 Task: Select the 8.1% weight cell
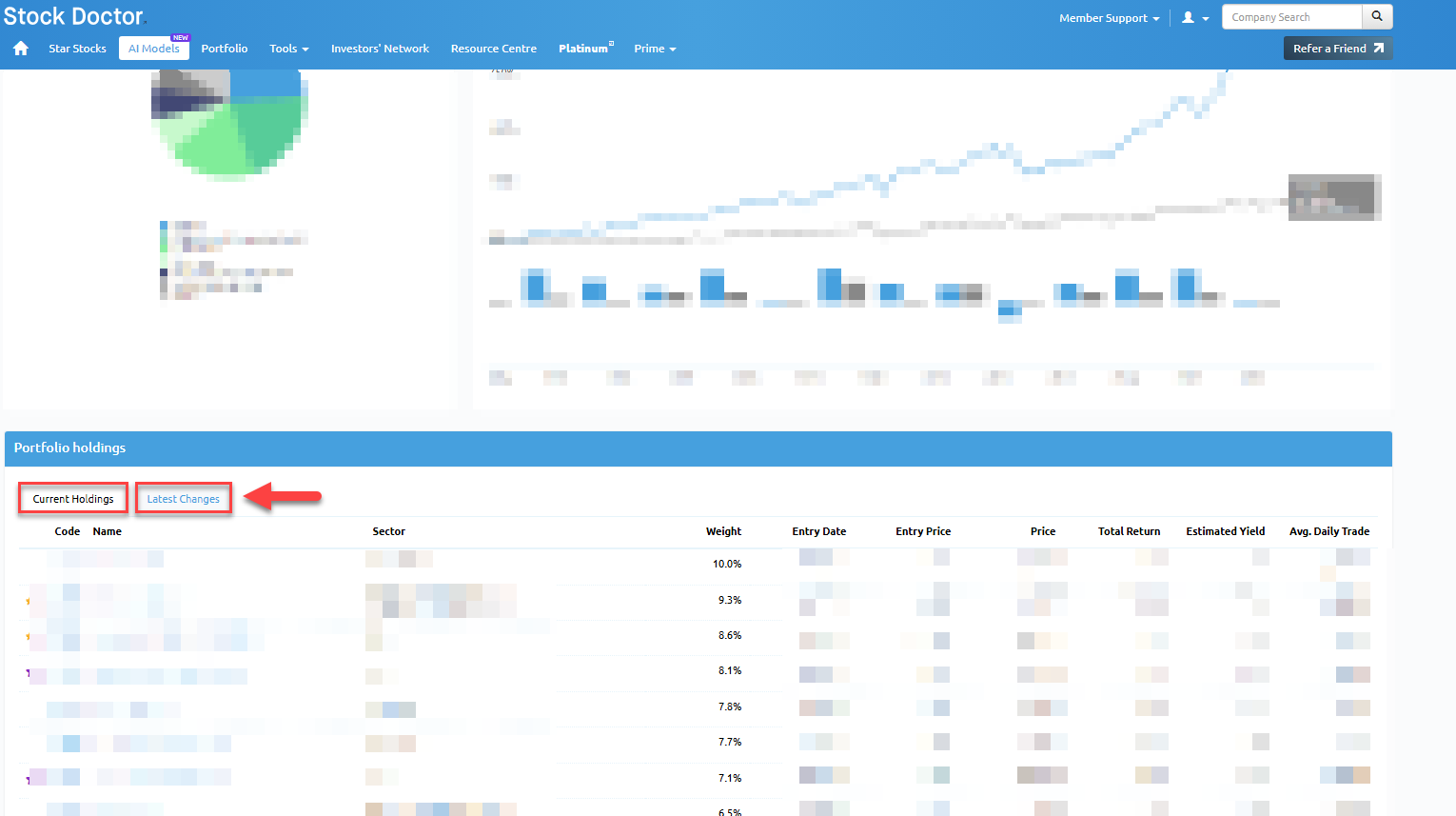pos(730,670)
